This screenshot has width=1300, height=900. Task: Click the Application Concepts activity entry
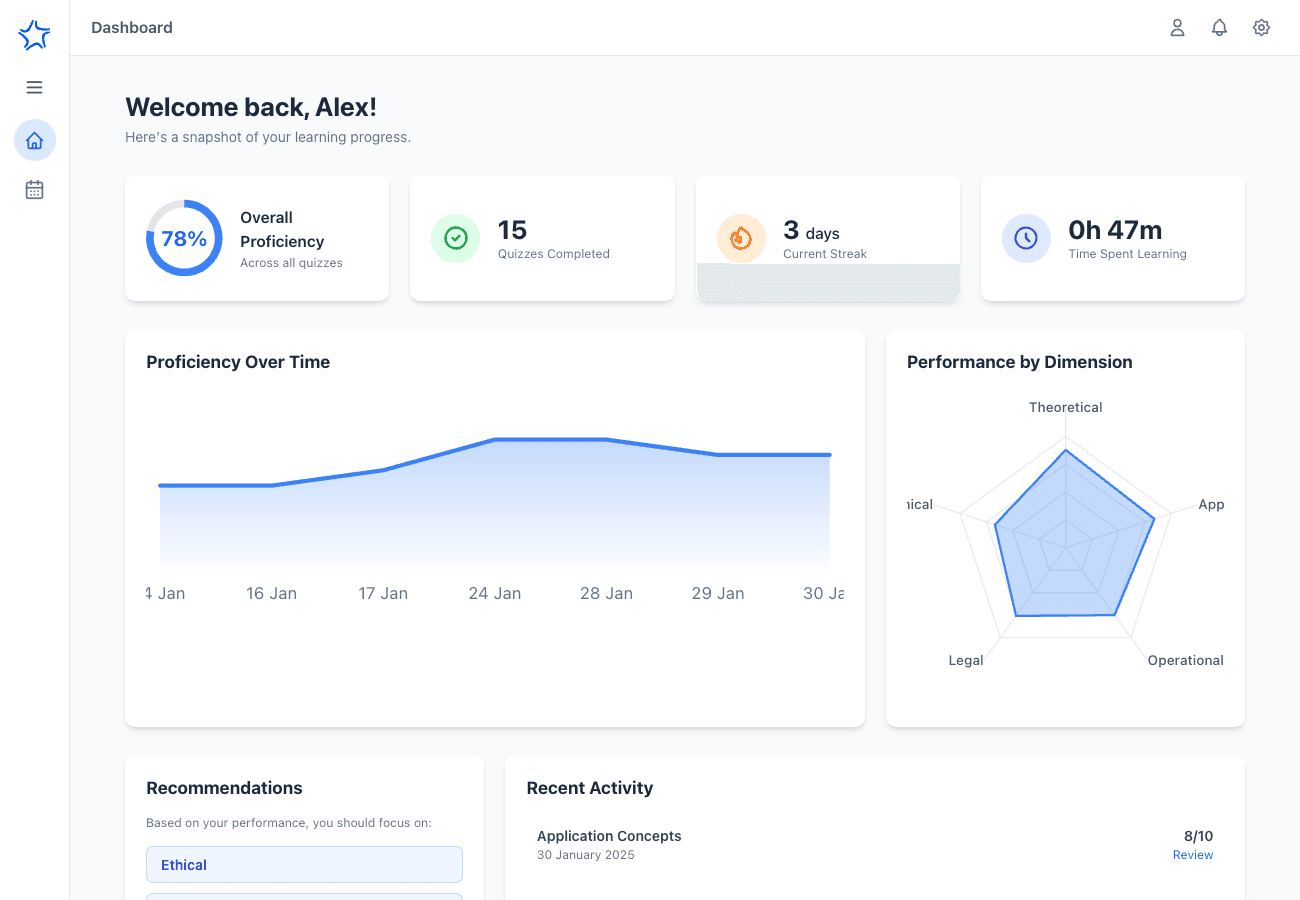pos(609,836)
